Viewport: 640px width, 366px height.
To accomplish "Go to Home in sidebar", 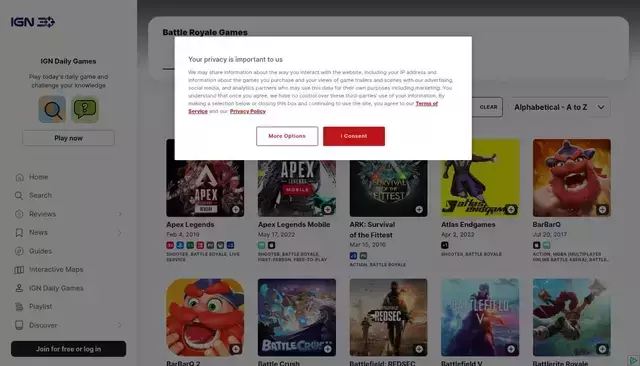I will [38, 177].
